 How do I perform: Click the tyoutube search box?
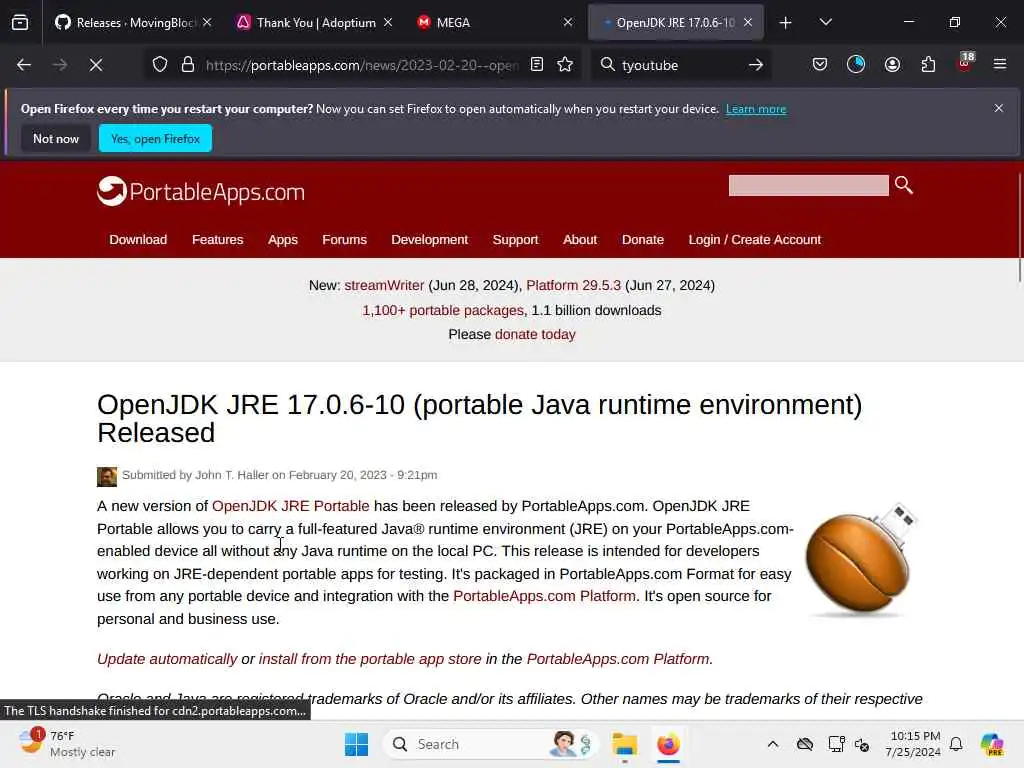(x=679, y=65)
